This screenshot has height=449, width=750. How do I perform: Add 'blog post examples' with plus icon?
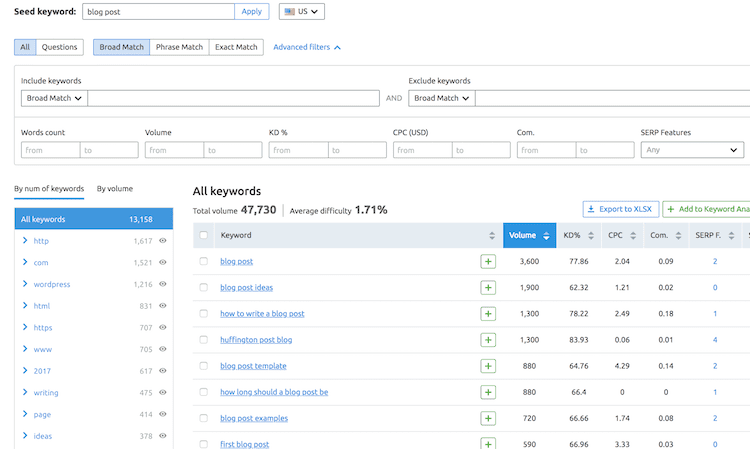(488, 418)
